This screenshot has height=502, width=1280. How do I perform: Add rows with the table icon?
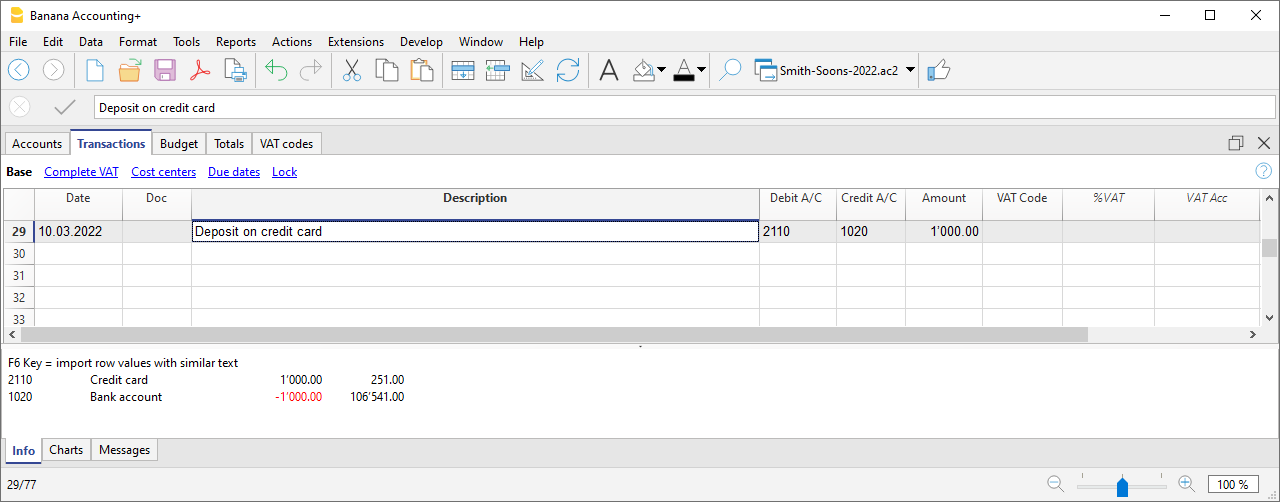[463, 70]
